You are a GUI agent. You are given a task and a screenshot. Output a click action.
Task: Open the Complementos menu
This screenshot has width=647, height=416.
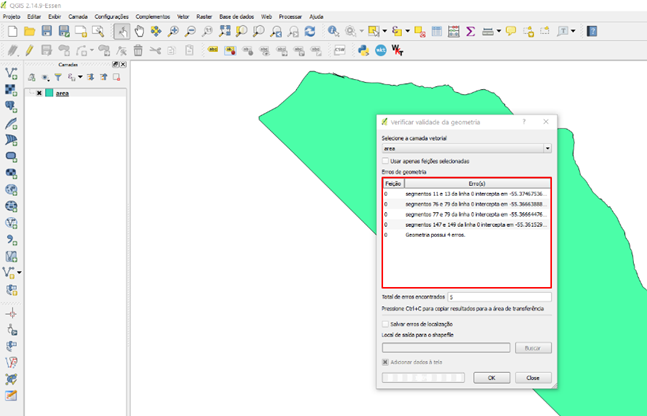(153, 17)
